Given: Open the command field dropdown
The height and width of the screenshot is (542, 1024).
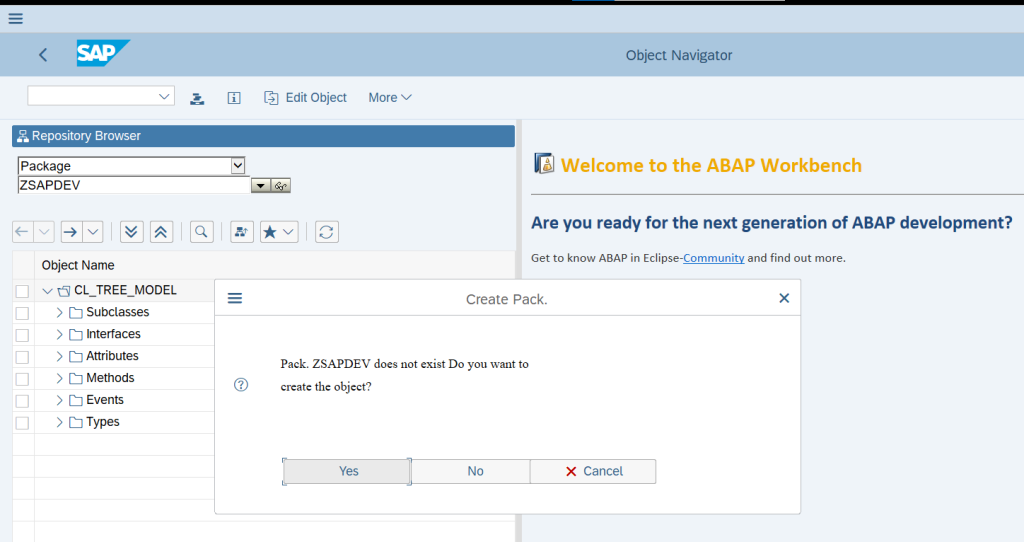Looking at the screenshot, I should (x=164, y=97).
